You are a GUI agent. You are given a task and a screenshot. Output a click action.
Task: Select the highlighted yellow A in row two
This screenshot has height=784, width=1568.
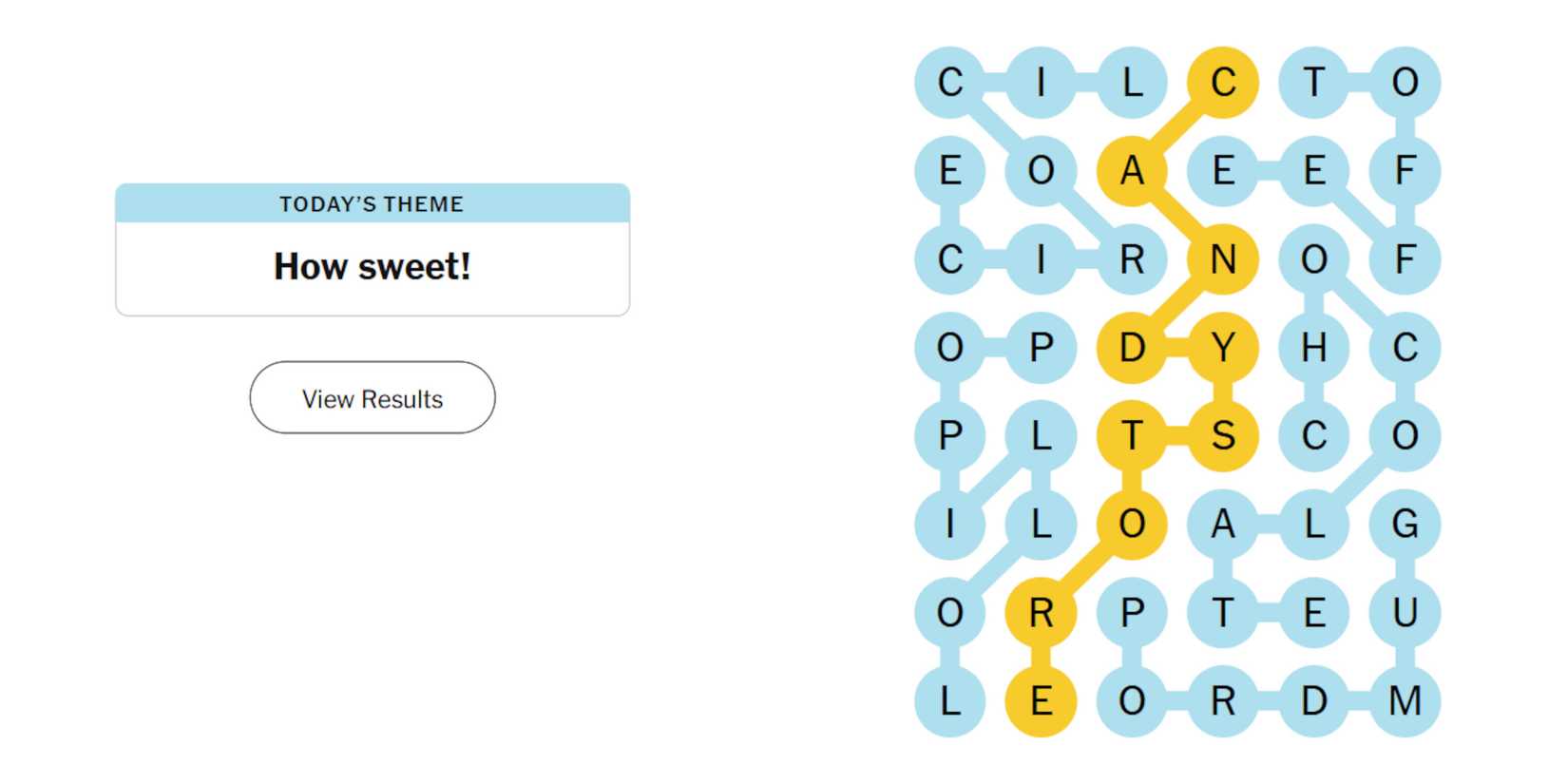point(1131,171)
